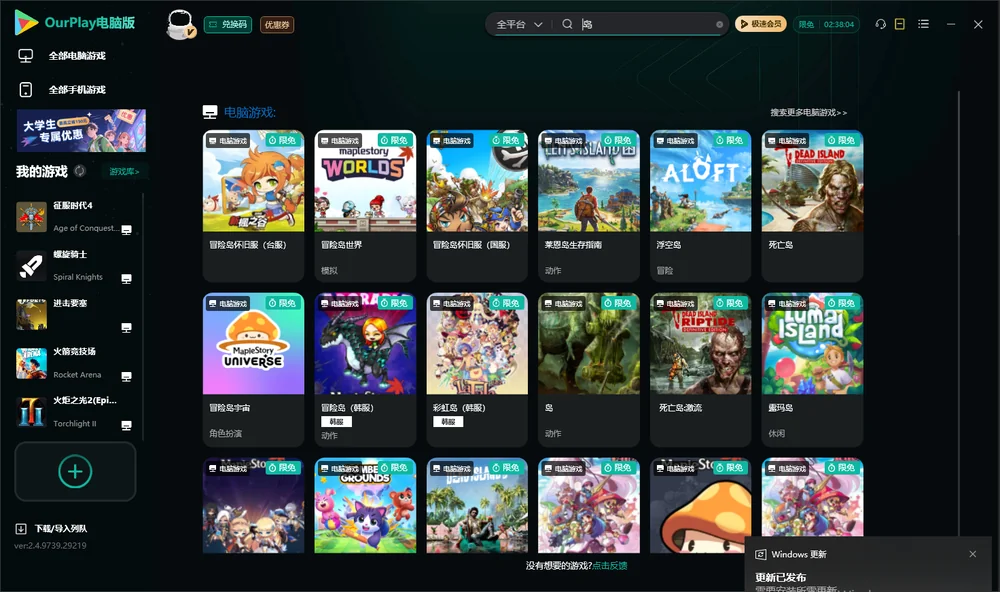Open the 下载/导入列队 download queue
The width and height of the screenshot is (1000, 592).
pyautogui.click(x=61, y=529)
